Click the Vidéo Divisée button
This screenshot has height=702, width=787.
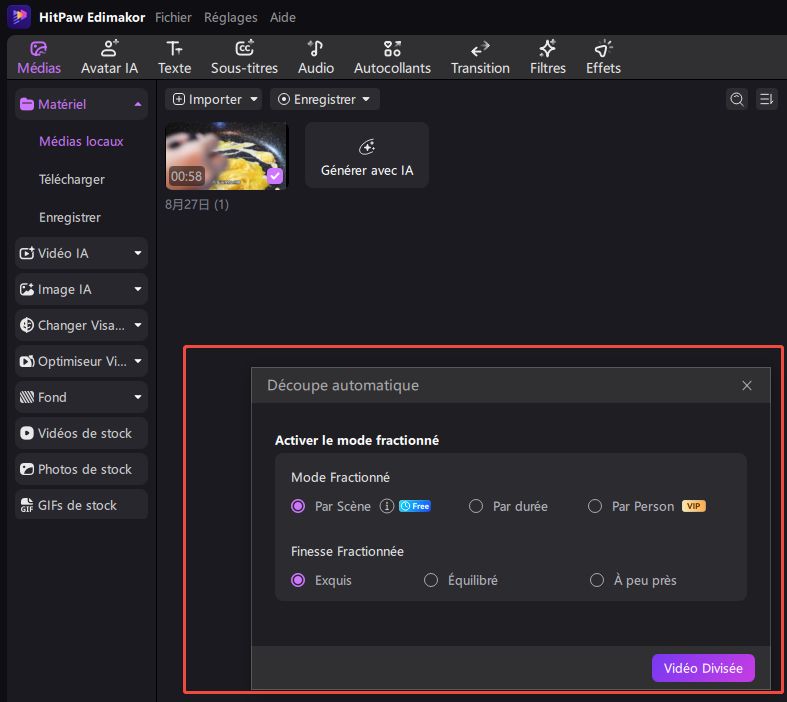tap(703, 668)
